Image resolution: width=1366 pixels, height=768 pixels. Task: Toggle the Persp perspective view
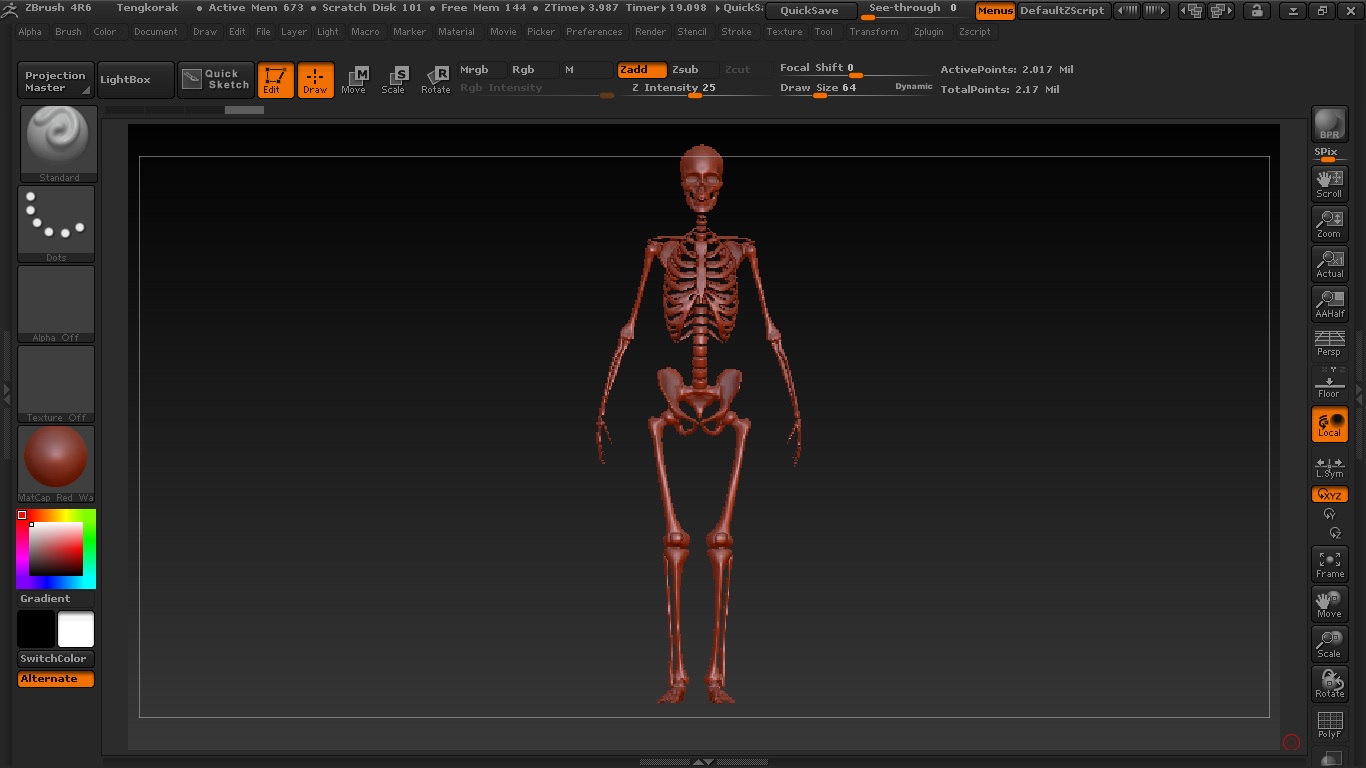(x=1329, y=343)
